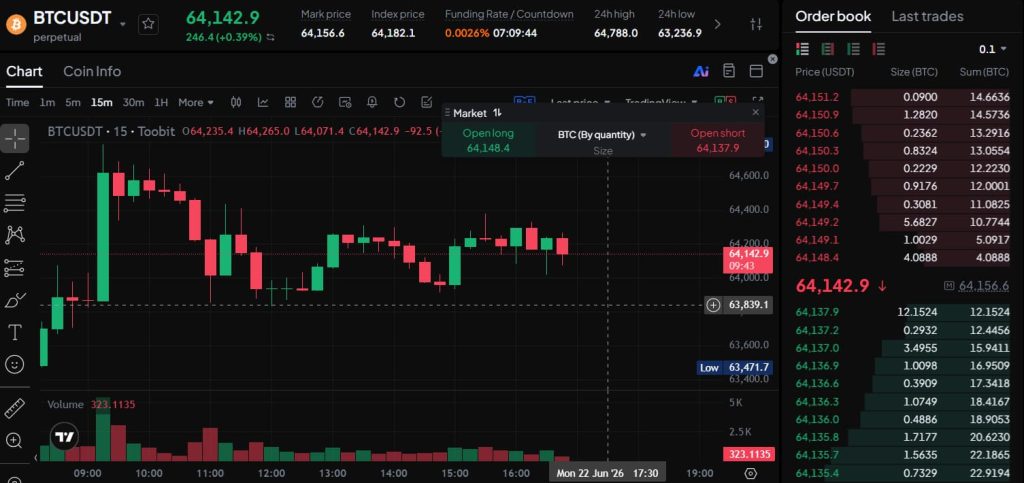Expand more ticker stats with the right chevron
Viewport: 1024px width, 483px height.
pyautogui.click(x=718, y=24)
